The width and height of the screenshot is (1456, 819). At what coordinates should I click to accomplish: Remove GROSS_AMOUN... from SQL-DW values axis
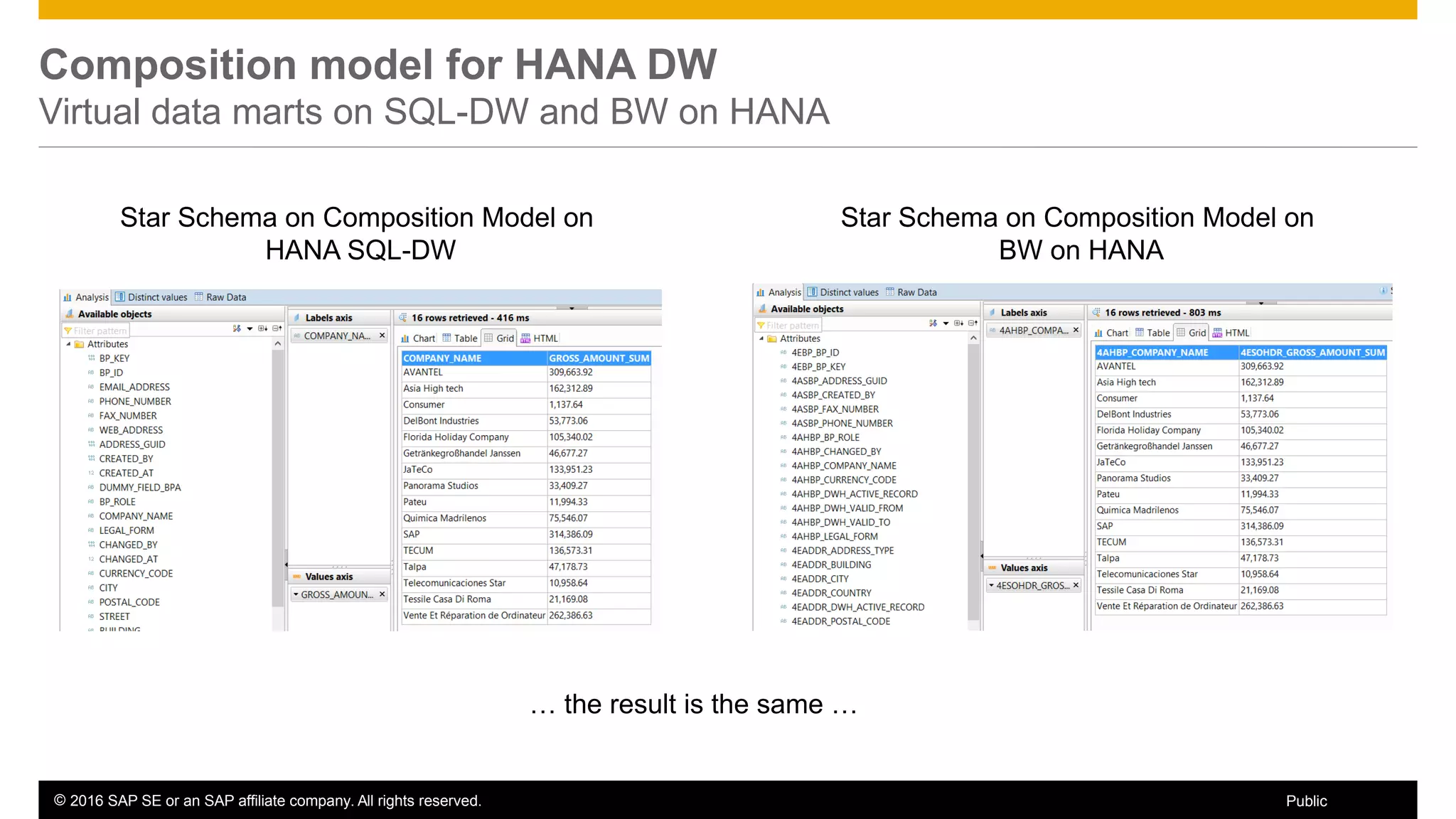click(382, 594)
